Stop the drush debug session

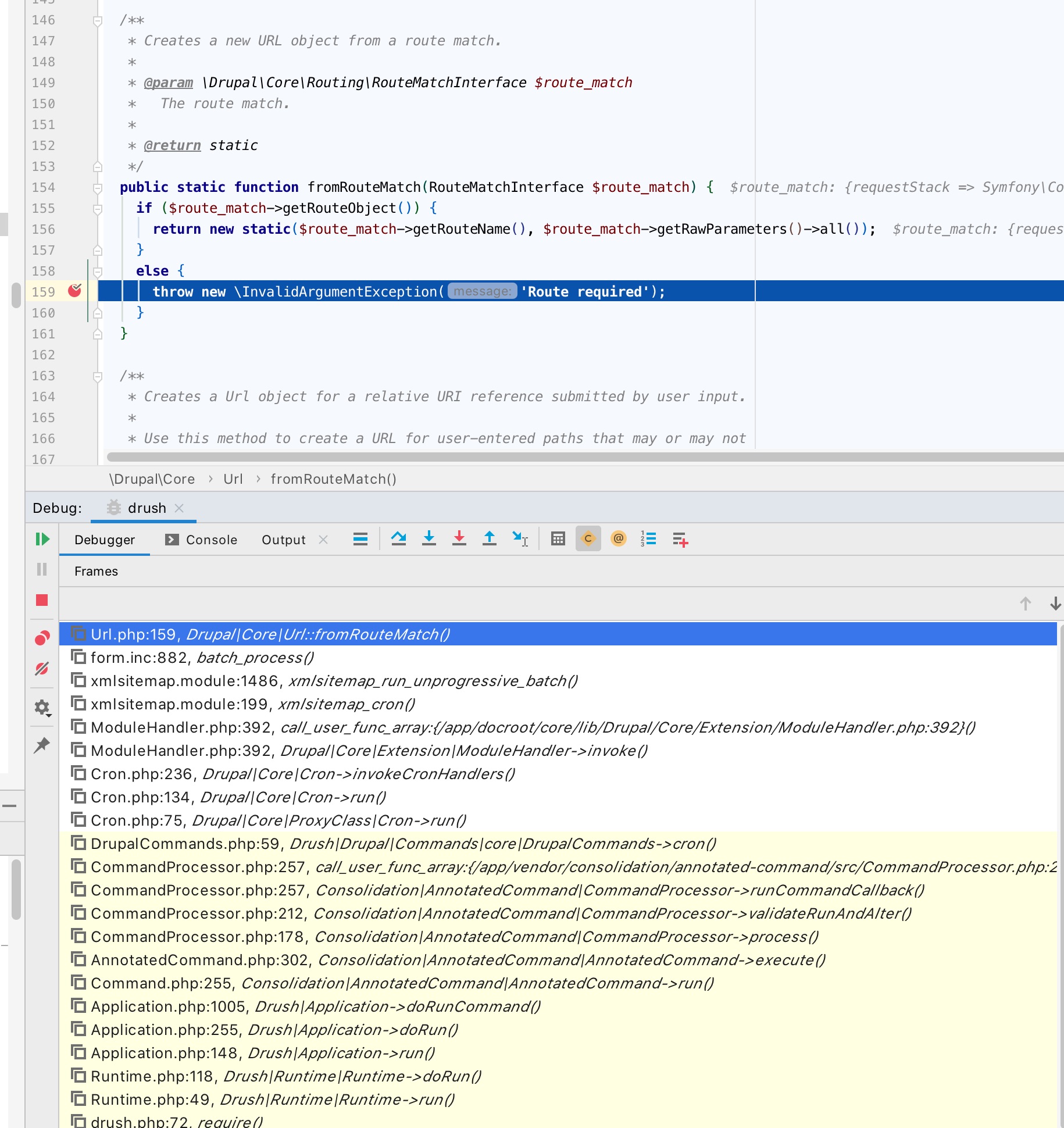point(41,600)
